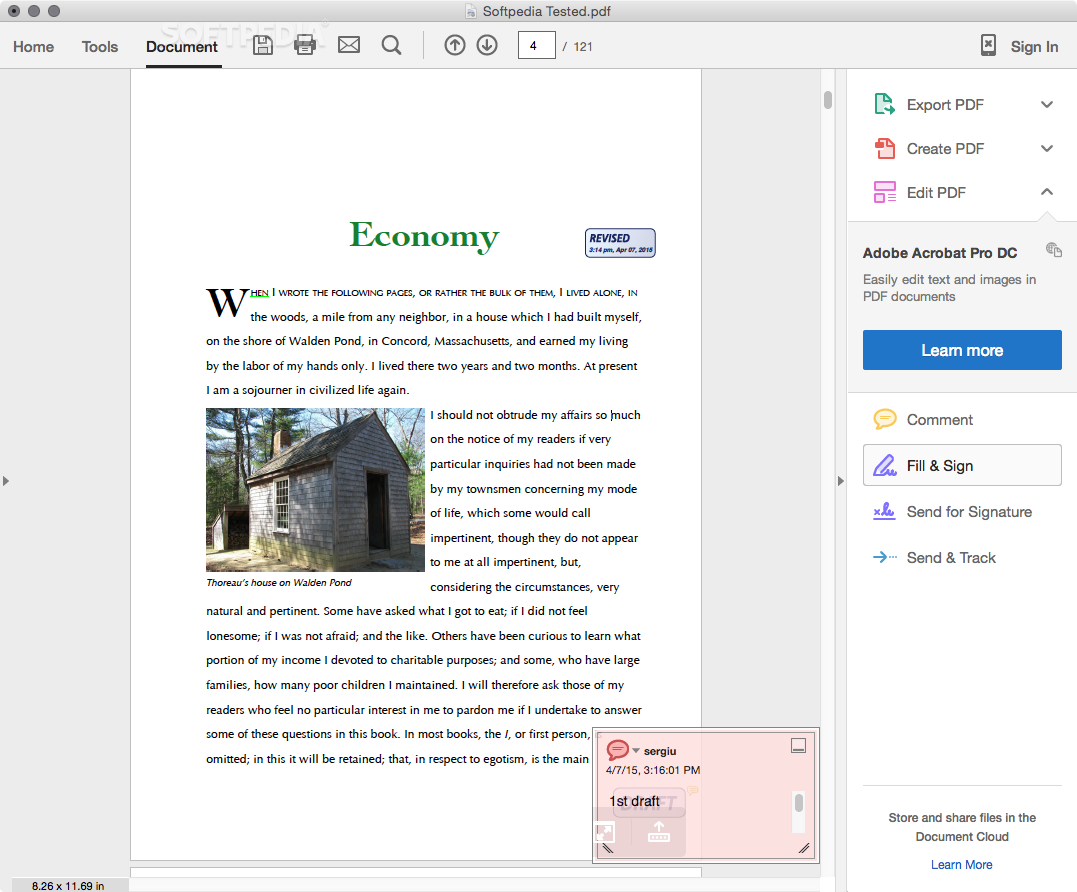Click the 'Softpedia Tested.pdf' window title
Image resolution: width=1077 pixels, height=892 pixels.
pos(547,11)
